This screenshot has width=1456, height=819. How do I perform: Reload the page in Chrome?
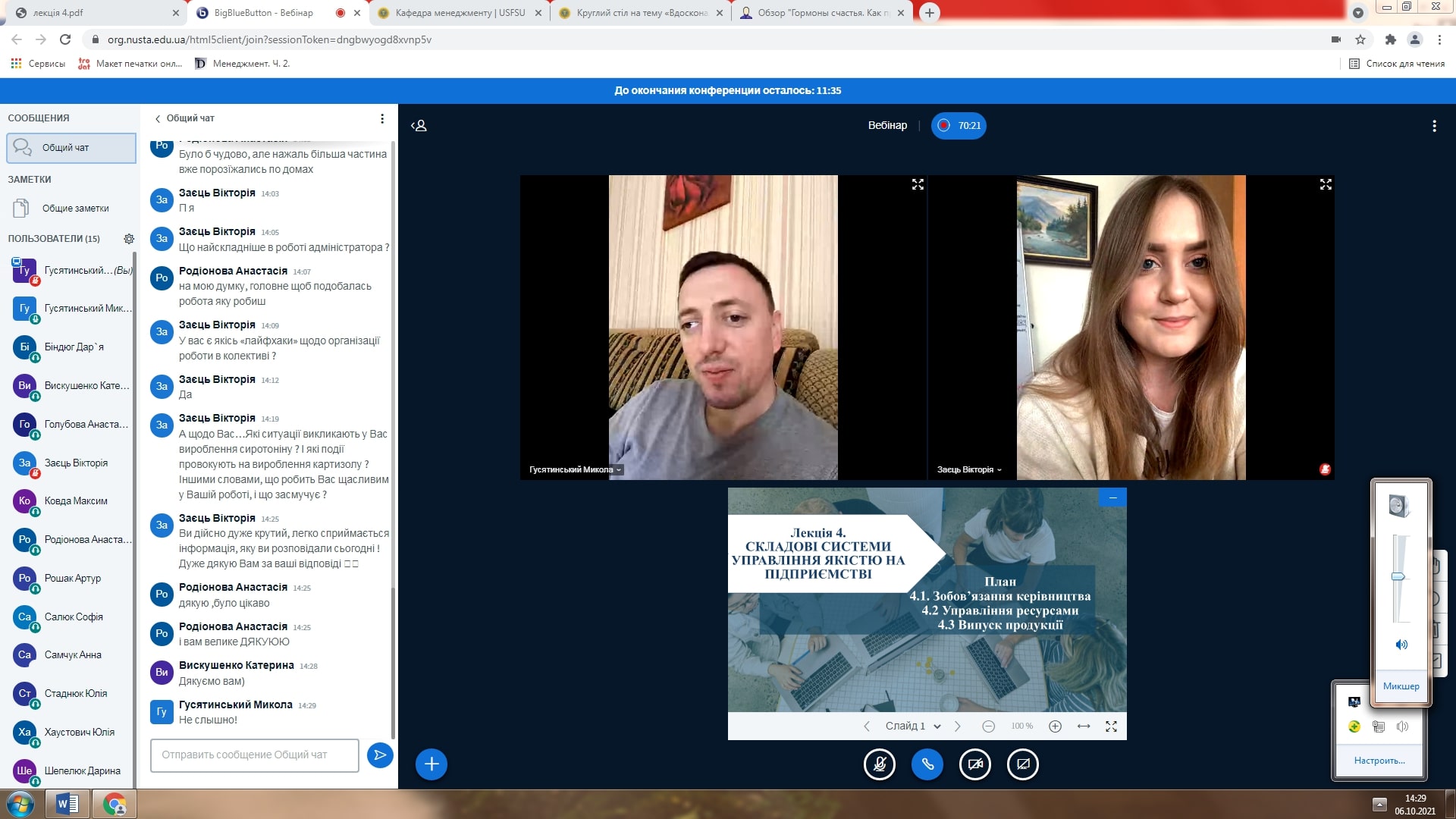pyautogui.click(x=65, y=39)
